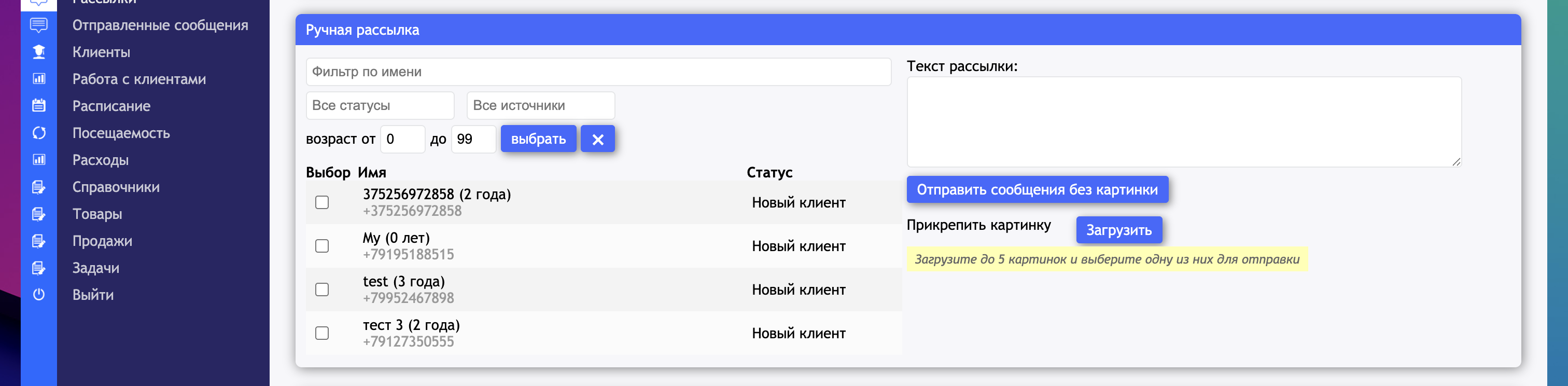
Task: Click the circular refresh icon for Посещаемость
Action: (39, 133)
